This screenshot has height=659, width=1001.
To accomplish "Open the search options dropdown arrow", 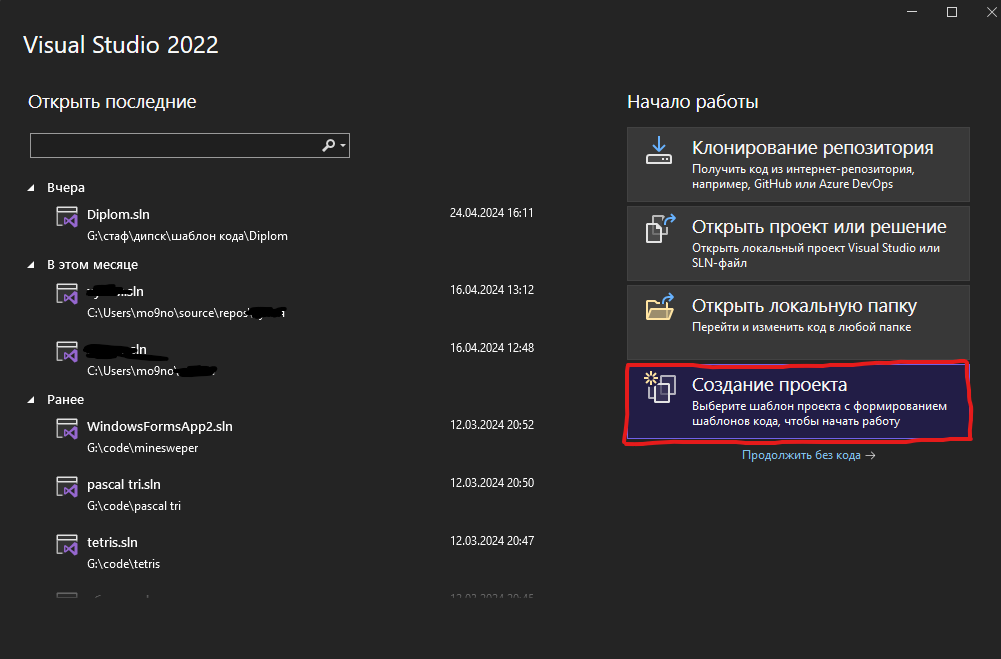I will coord(343,146).
